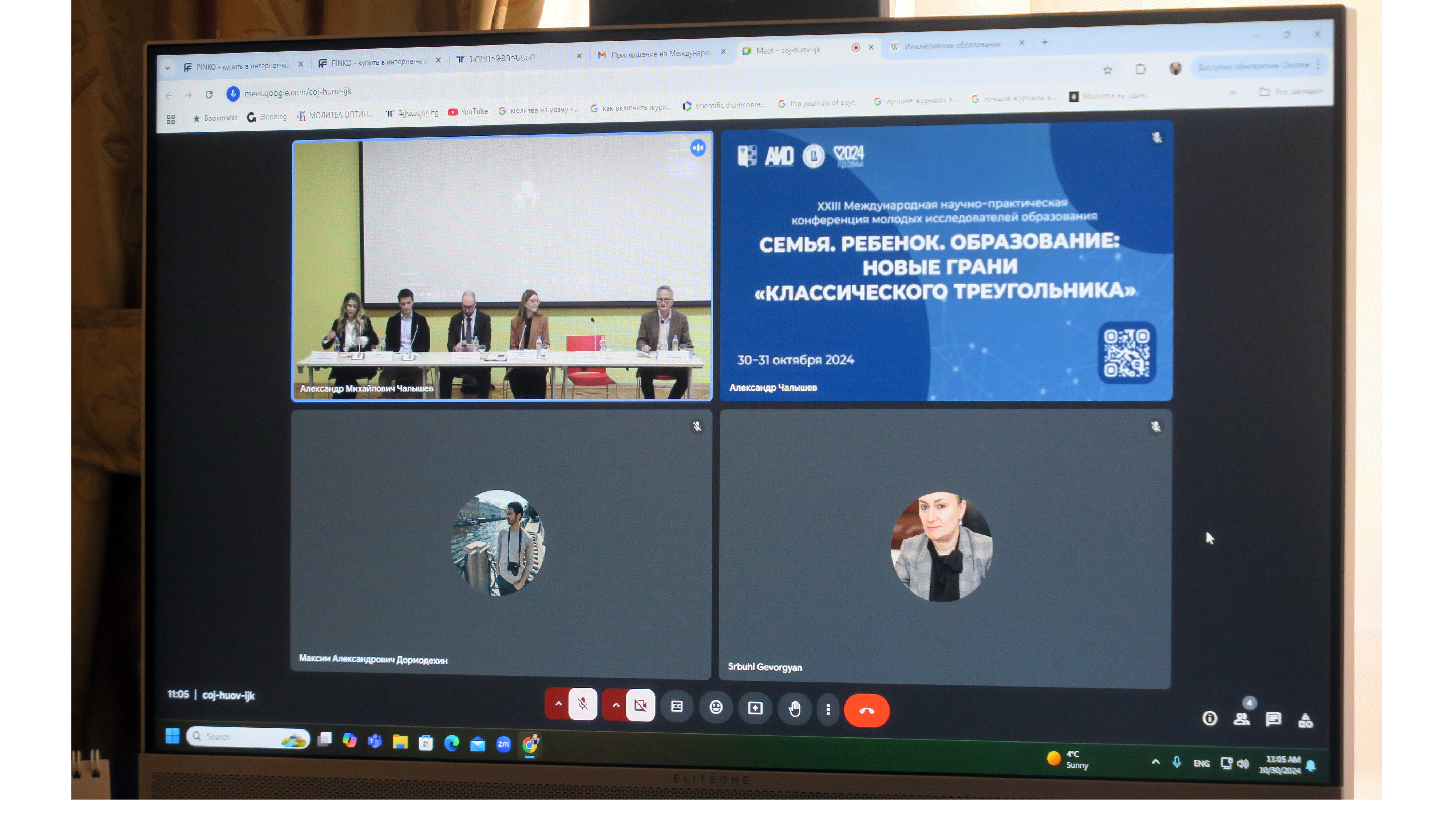Turn on the camera in Meet

[x=640, y=705]
